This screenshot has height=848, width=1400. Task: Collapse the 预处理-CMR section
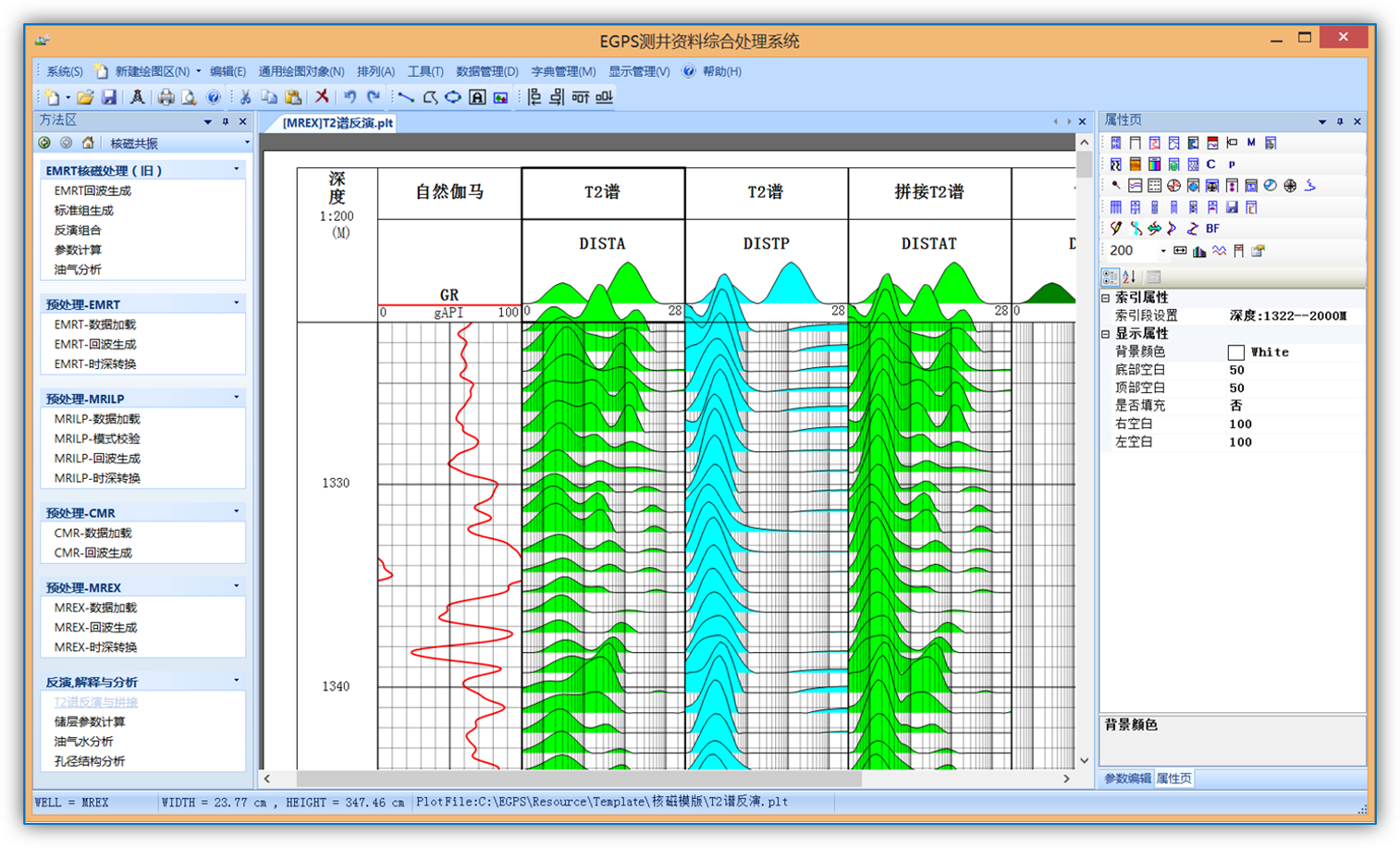pyautogui.click(x=237, y=511)
